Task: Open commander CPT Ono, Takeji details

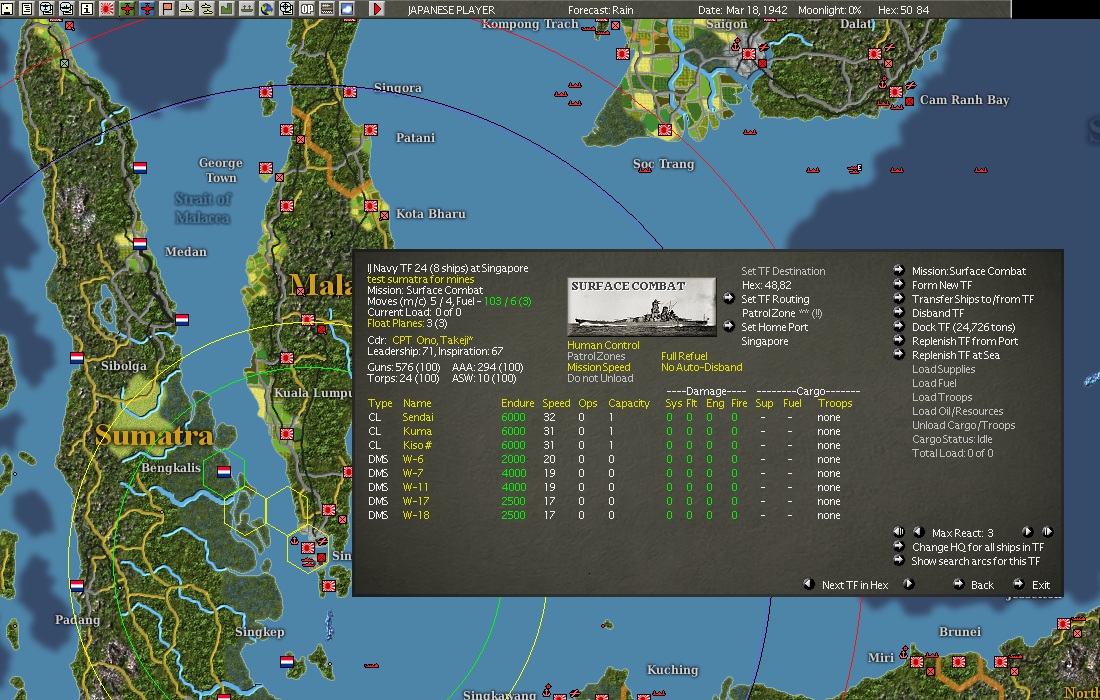Action: [x=432, y=340]
